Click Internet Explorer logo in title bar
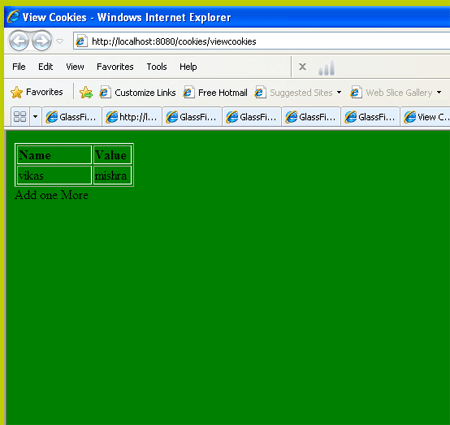Screen dimensions: 450x425 pos(13,17)
